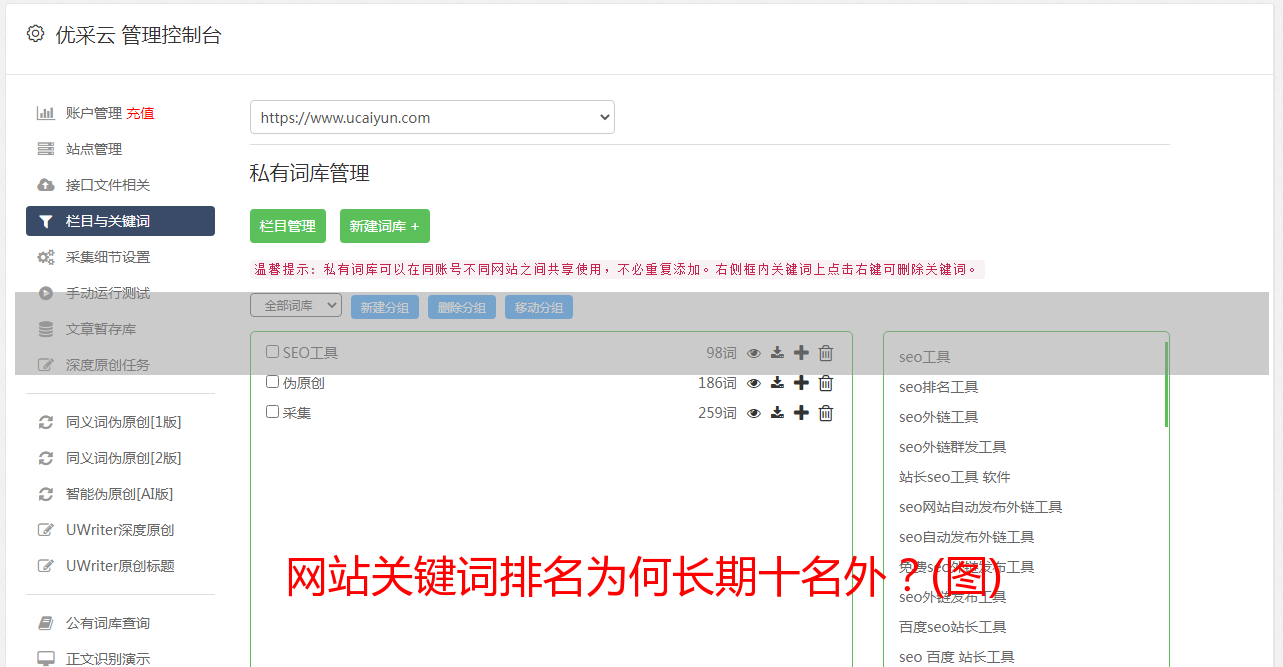Click the book icon for 公有词库查询
Screen dimensions: 1283x667
pyautogui.click(x=46, y=623)
